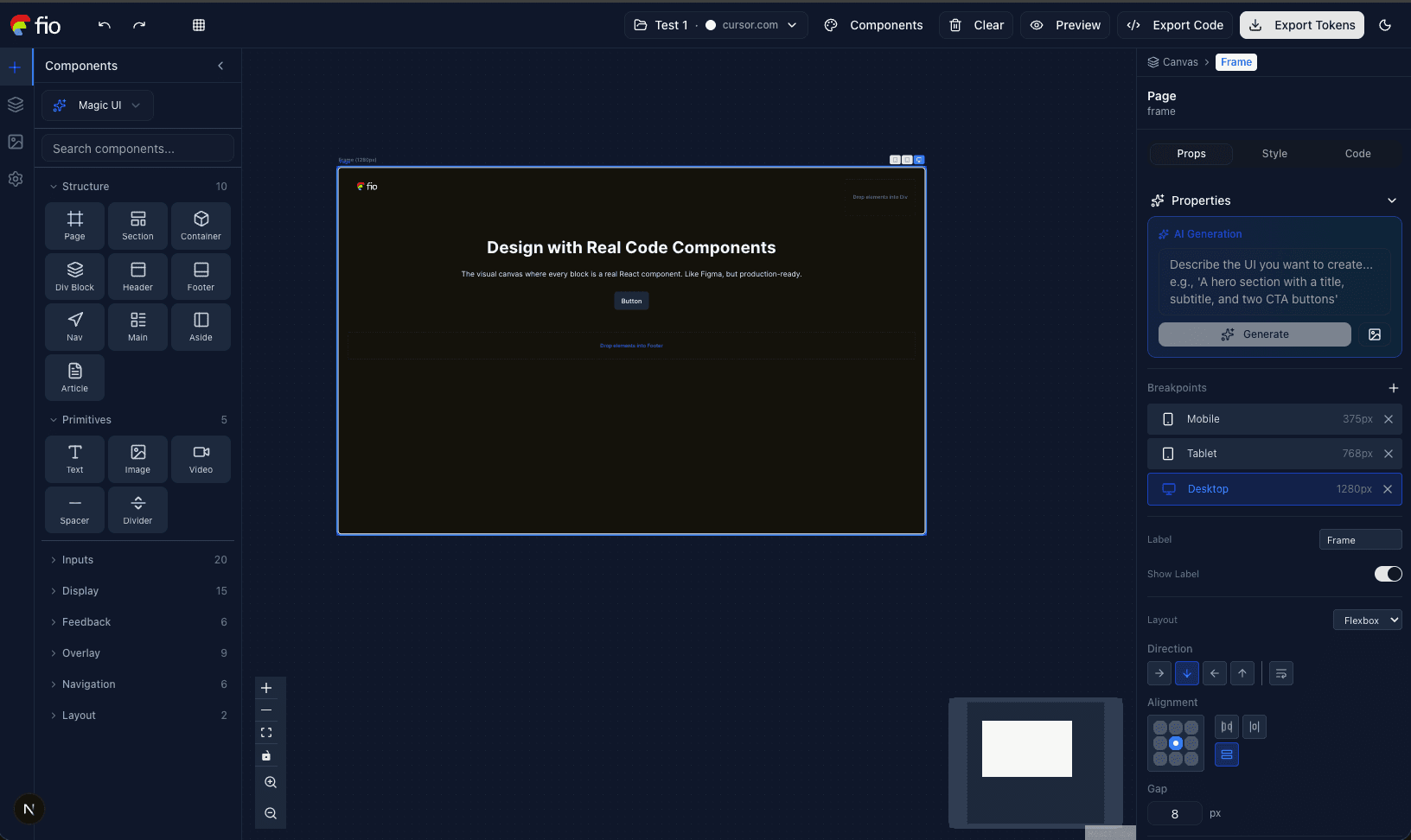The width and height of the screenshot is (1411, 840).
Task: Toggle the grid view icon
Action: 199,25
